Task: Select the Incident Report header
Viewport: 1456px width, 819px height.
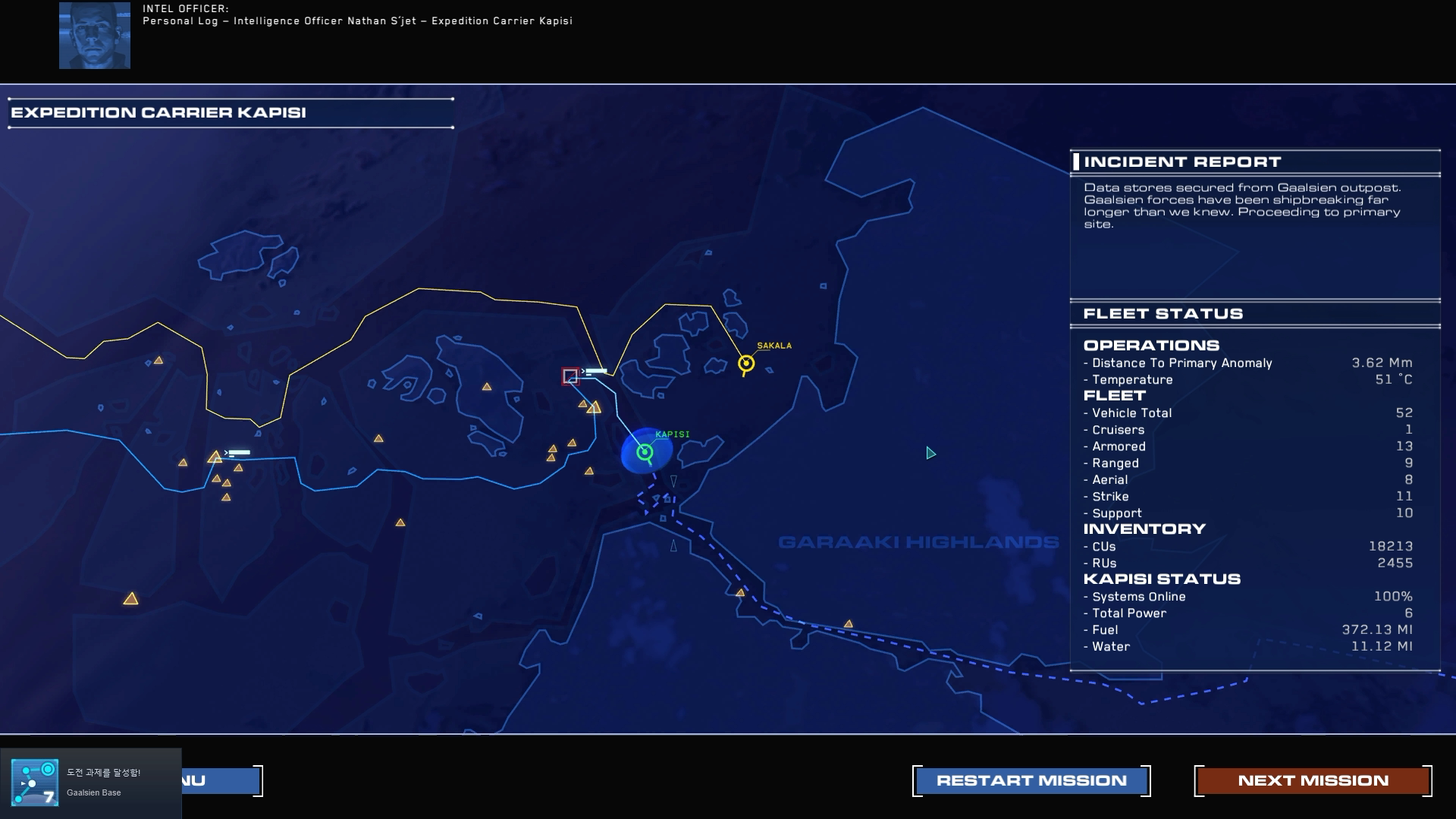Action: click(x=1181, y=162)
